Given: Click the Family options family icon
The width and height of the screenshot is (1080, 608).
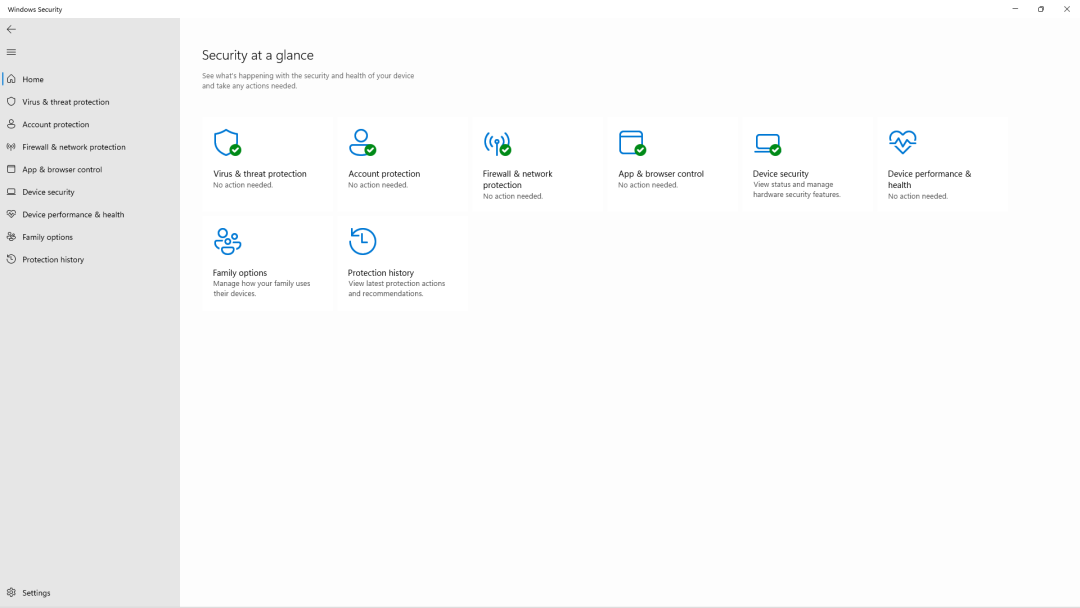Looking at the screenshot, I should click(228, 241).
